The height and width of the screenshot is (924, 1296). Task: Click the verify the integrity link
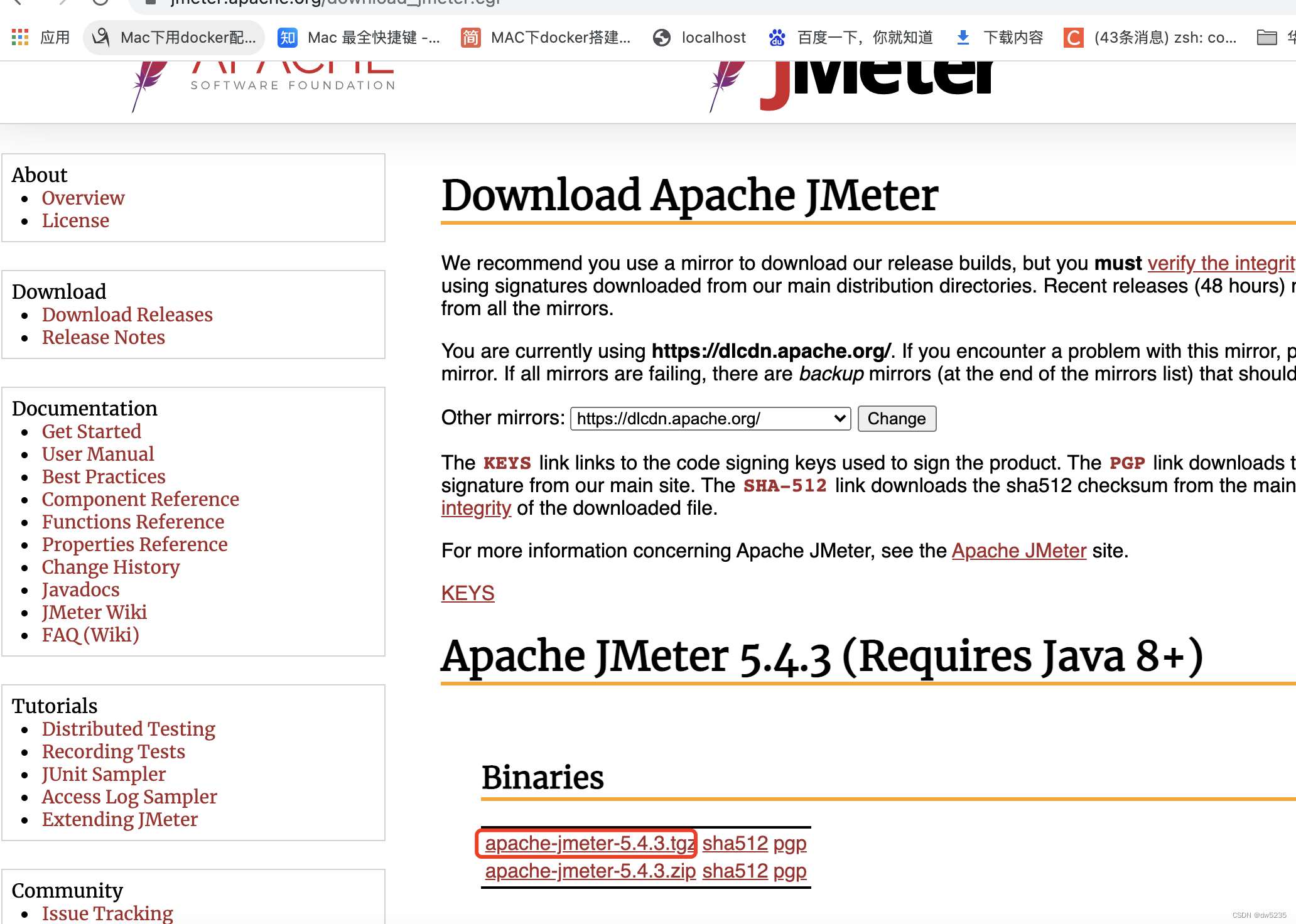(x=1221, y=263)
